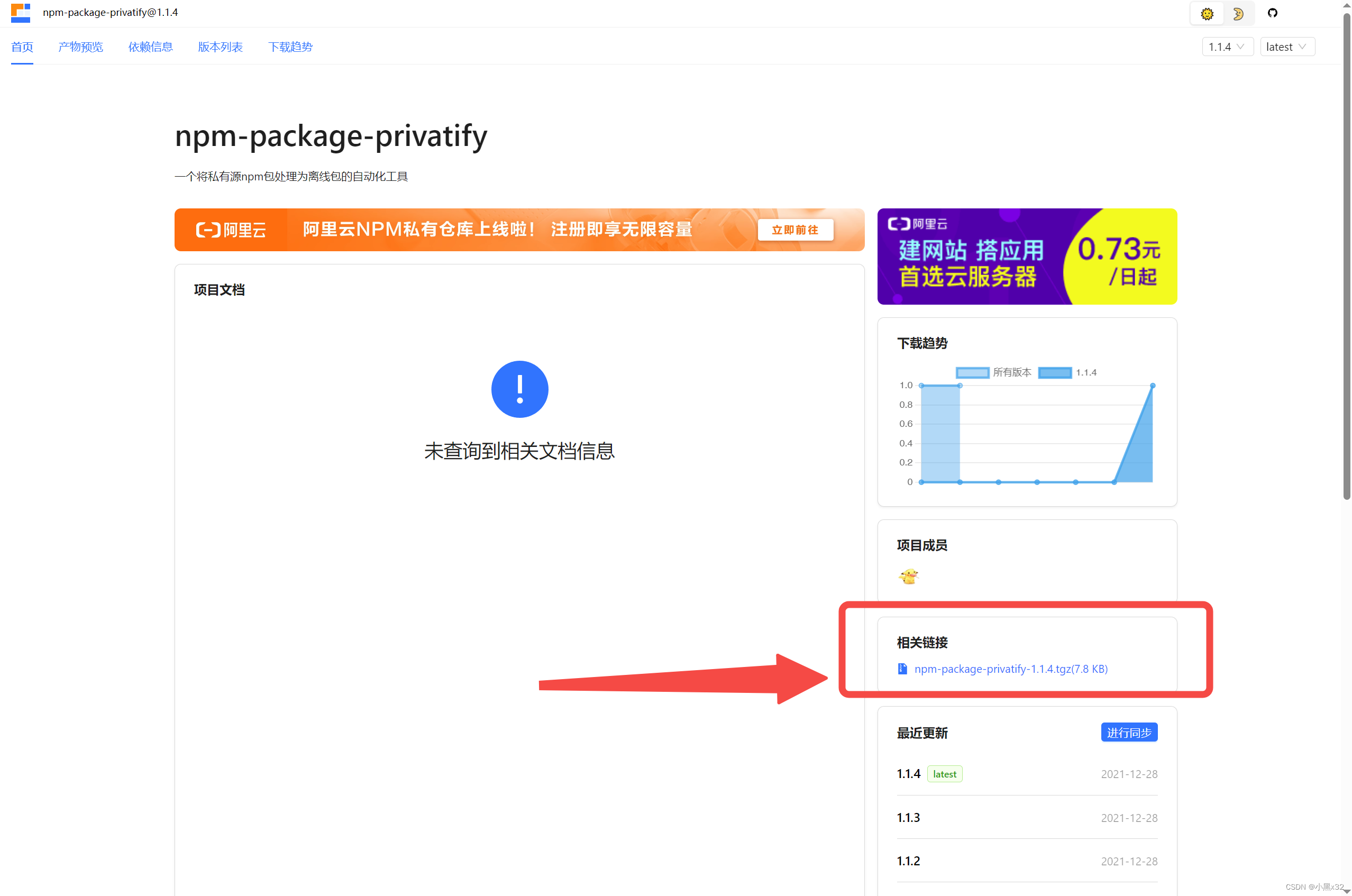The width and height of the screenshot is (1352, 896).
Task: Click the 相关链接 section heading
Action: click(x=922, y=643)
